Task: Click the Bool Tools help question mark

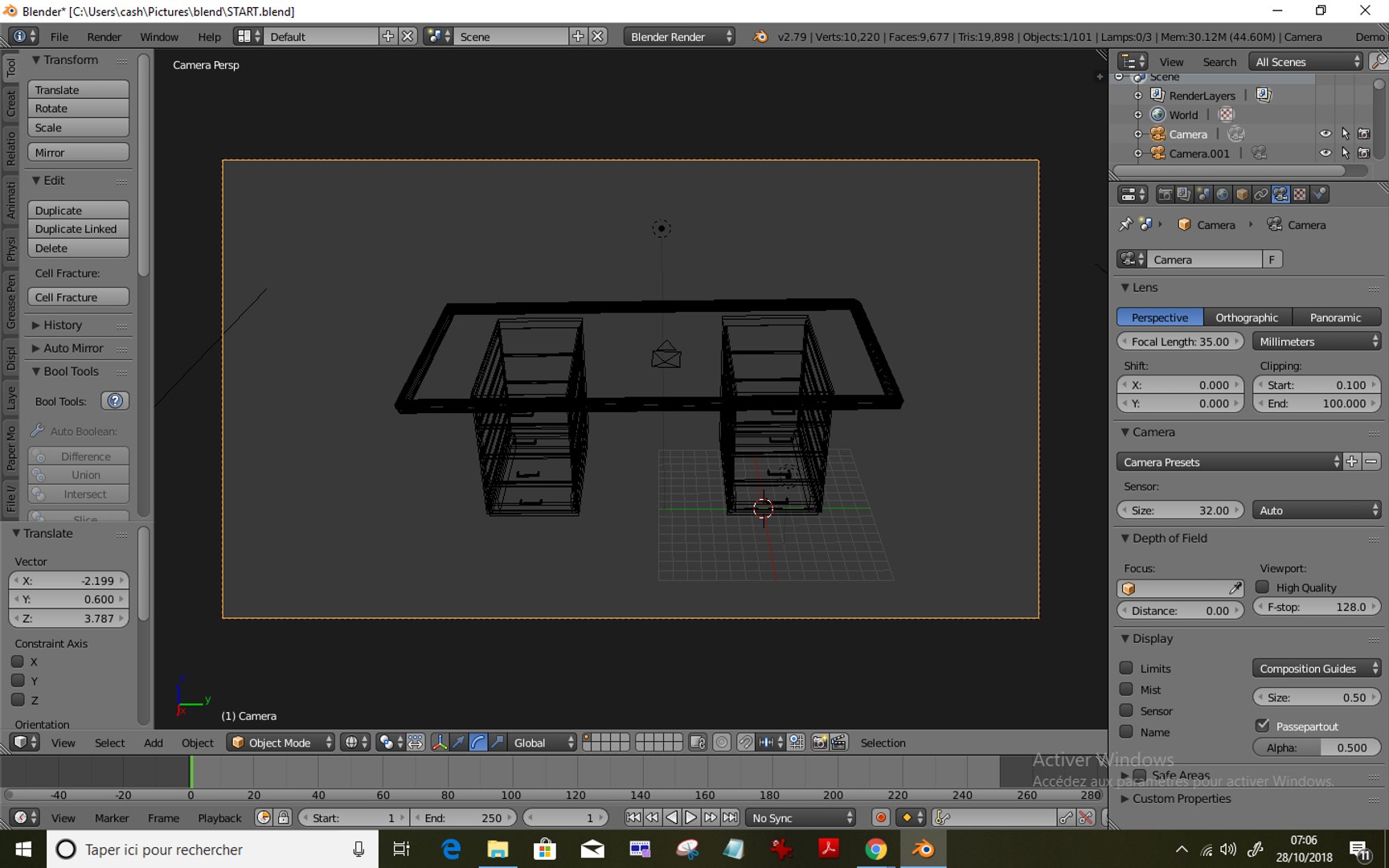Action: (x=115, y=401)
